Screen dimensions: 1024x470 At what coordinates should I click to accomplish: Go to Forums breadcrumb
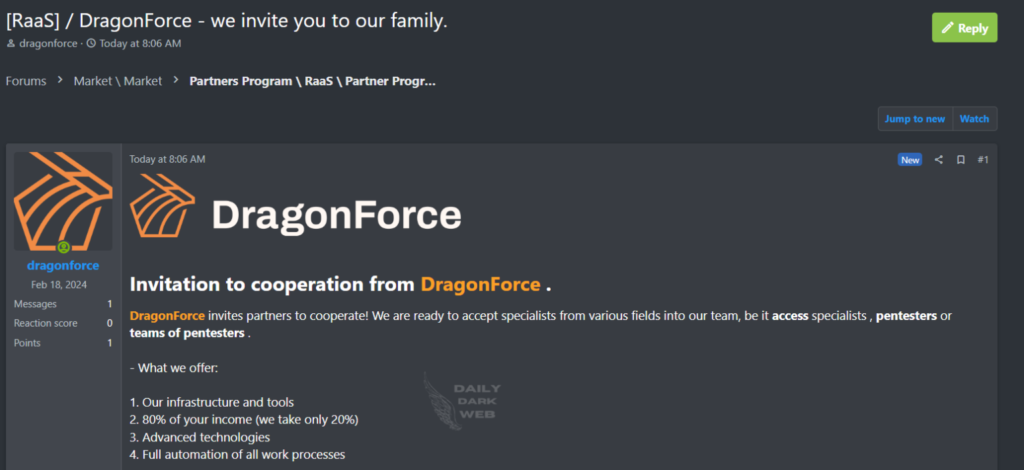[x=26, y=81]
